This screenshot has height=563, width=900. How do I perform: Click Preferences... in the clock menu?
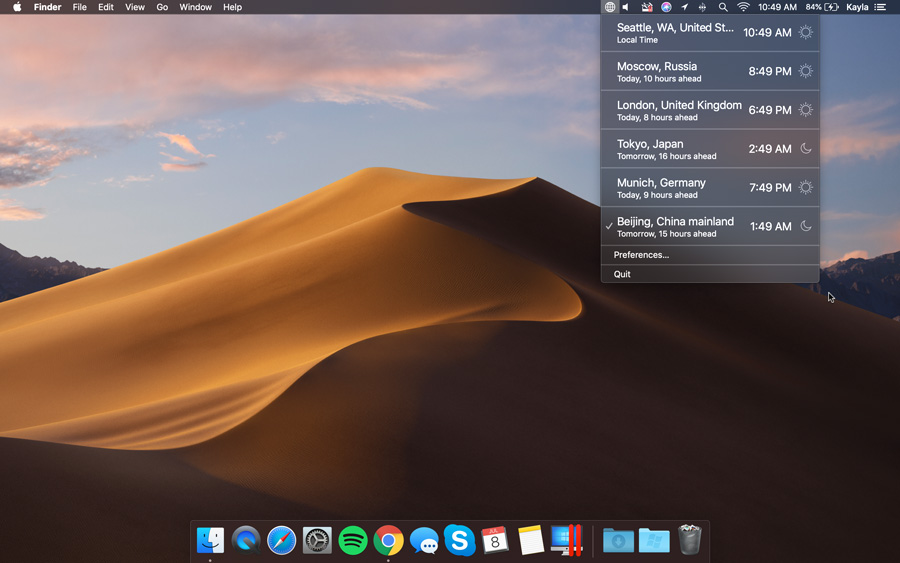pos(641,255)
